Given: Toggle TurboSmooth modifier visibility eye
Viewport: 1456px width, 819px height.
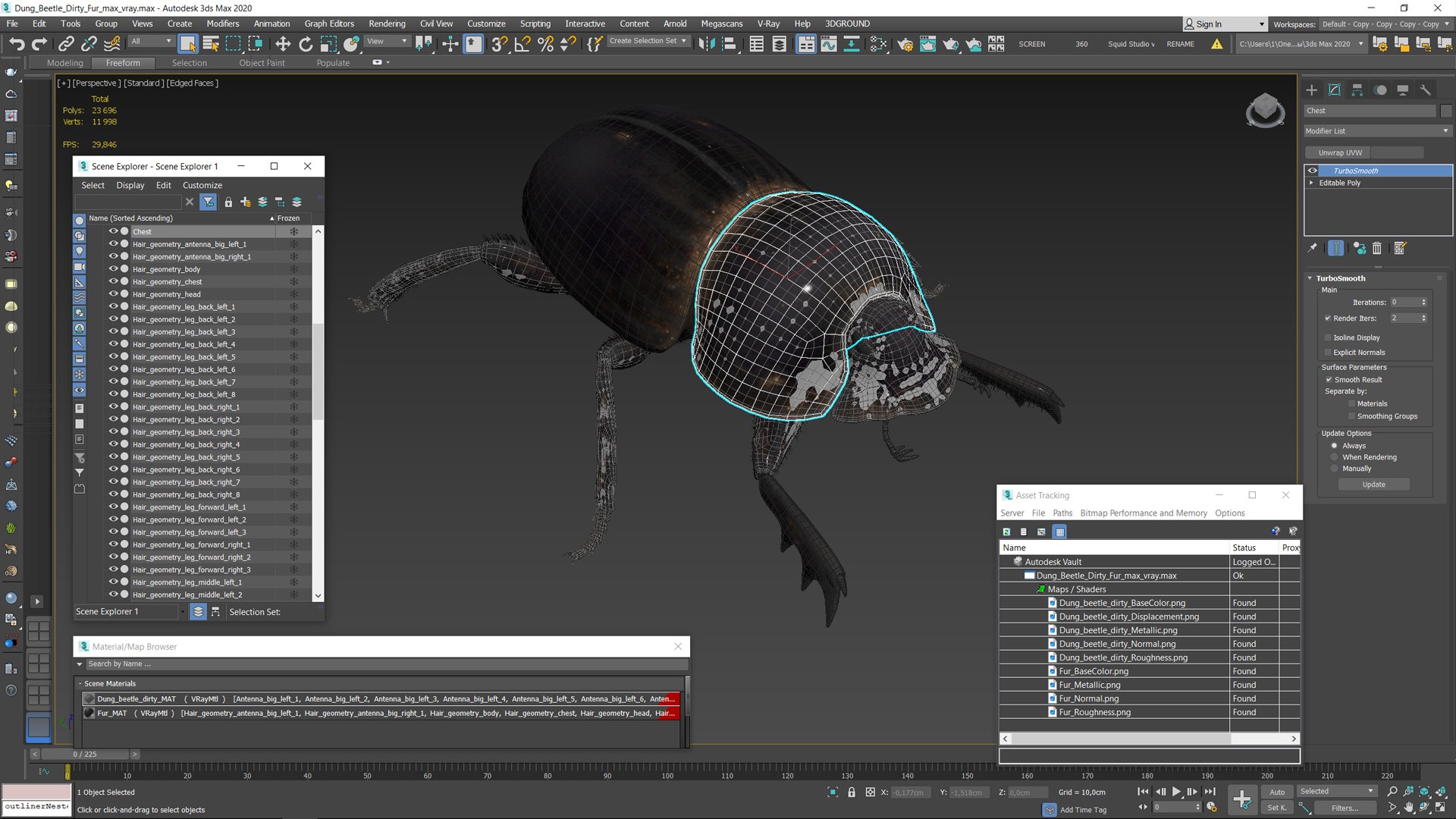Looking at the screenshot, I should tap(1313, 171).
